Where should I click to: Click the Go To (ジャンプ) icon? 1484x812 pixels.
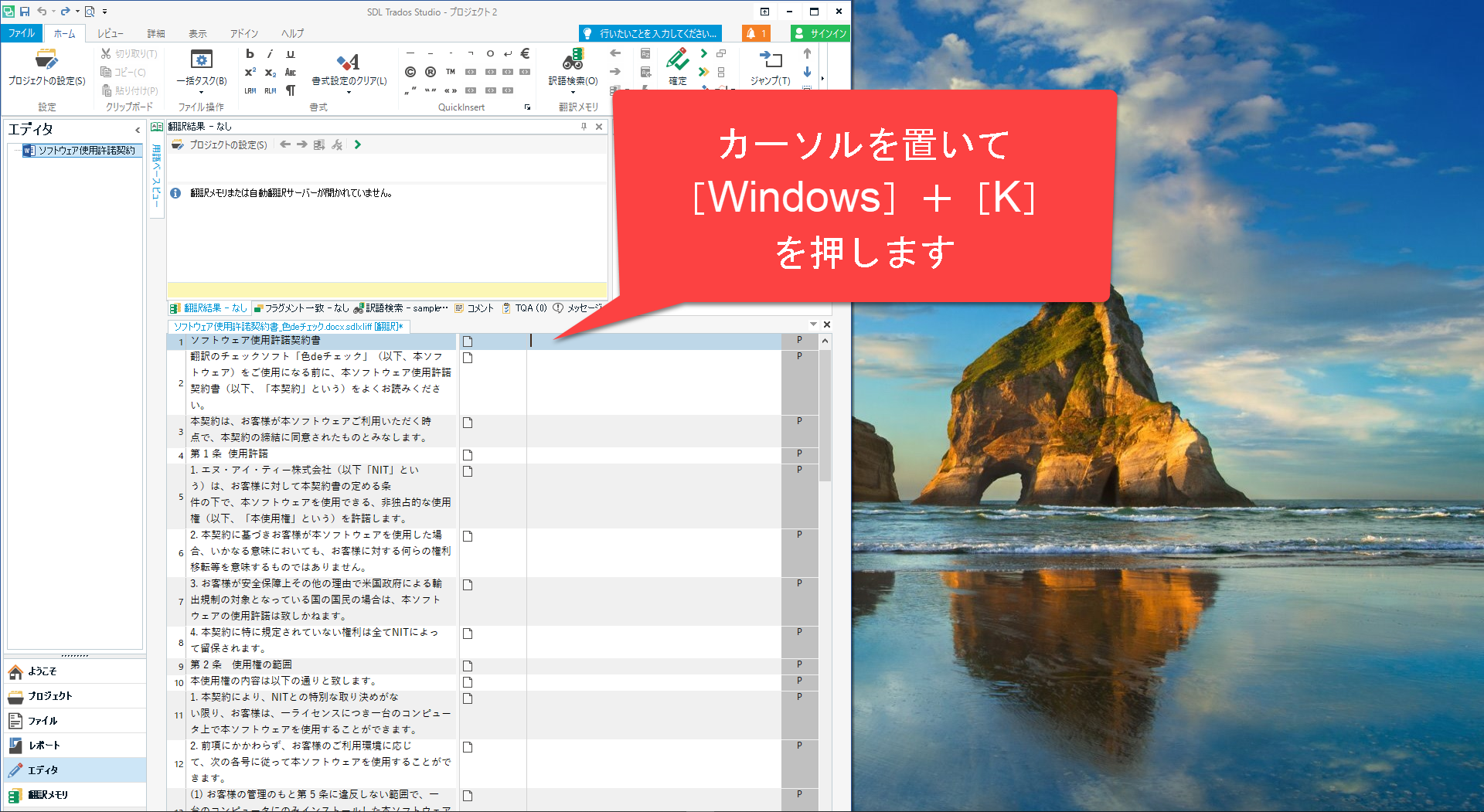pos(770,60)
